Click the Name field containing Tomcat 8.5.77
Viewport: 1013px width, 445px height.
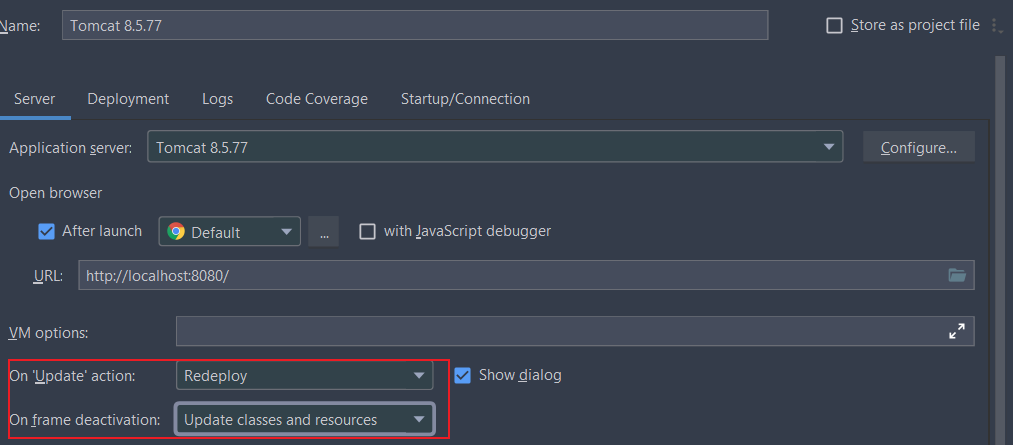(x=415, y=25)
